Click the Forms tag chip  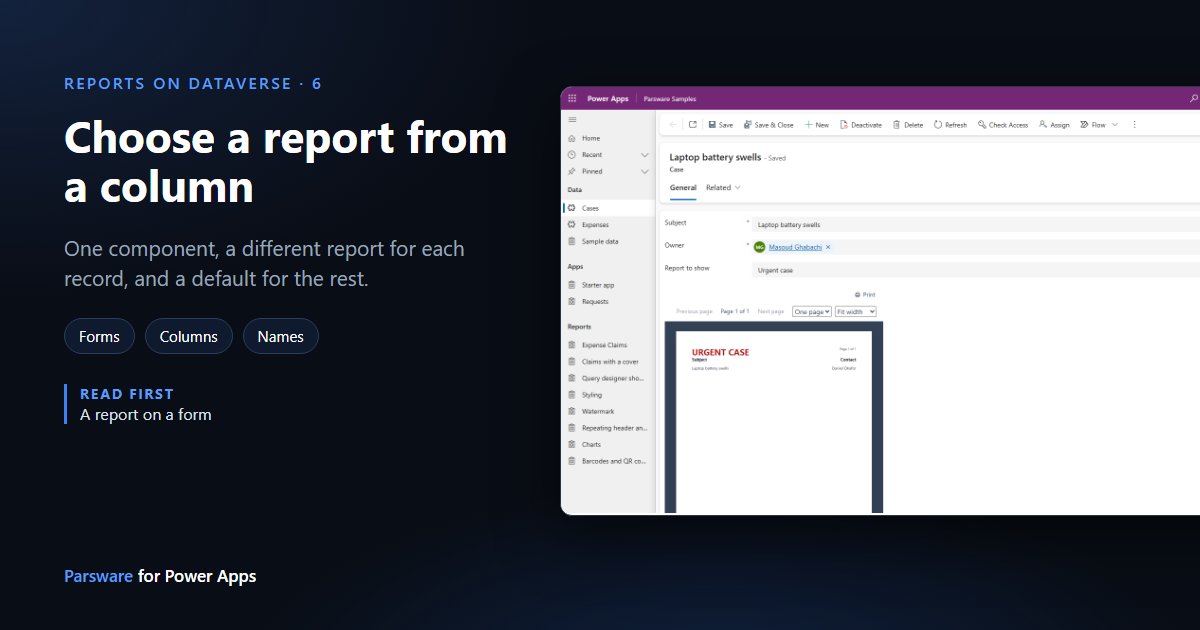99,337
